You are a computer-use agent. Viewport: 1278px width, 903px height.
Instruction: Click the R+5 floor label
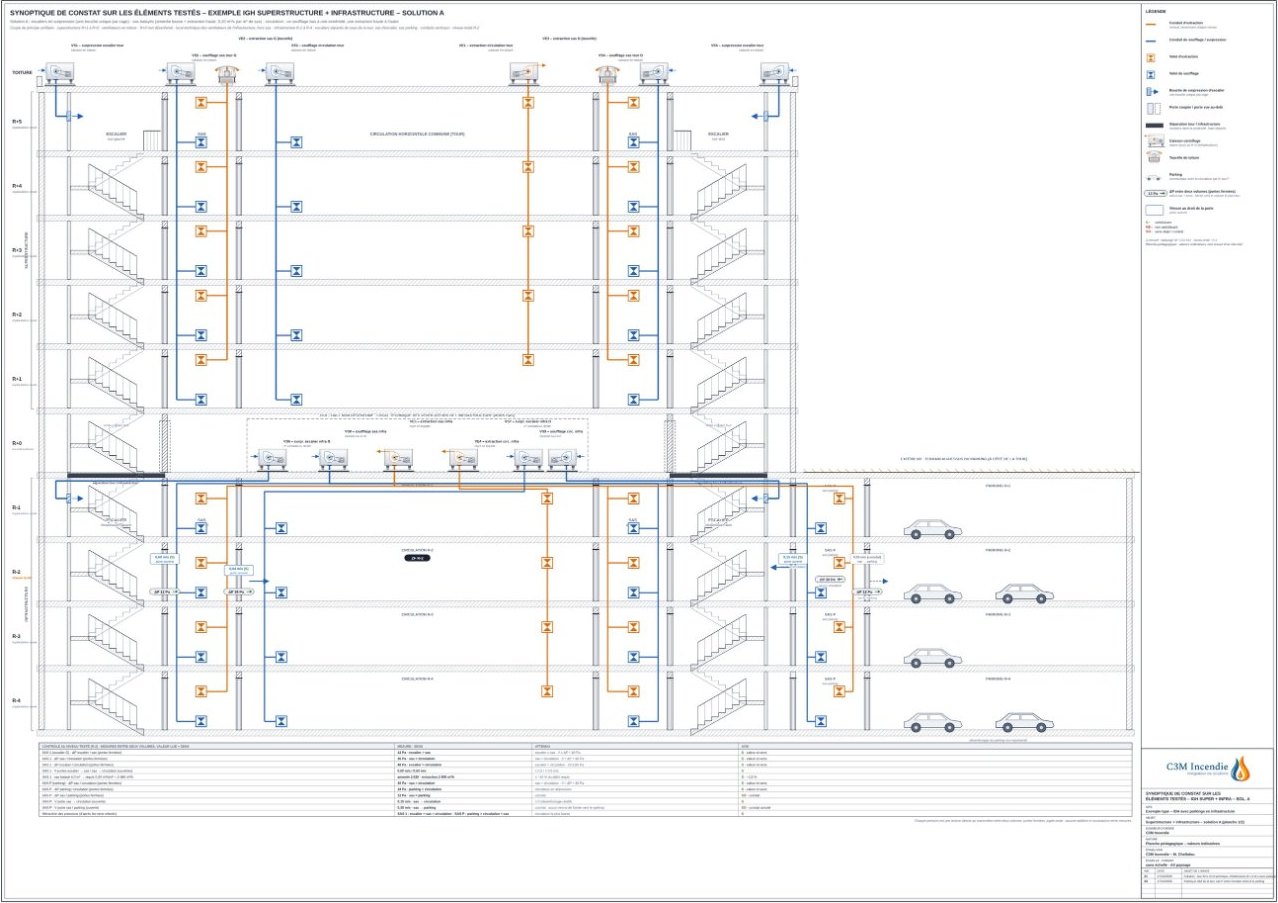(x=17, y=122)
